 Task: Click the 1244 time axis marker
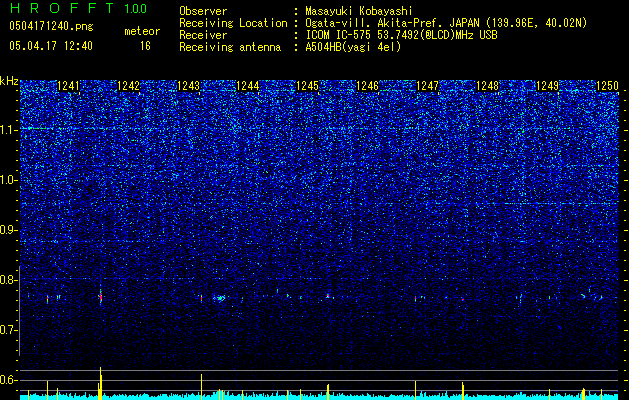click(x=248, y=86)
